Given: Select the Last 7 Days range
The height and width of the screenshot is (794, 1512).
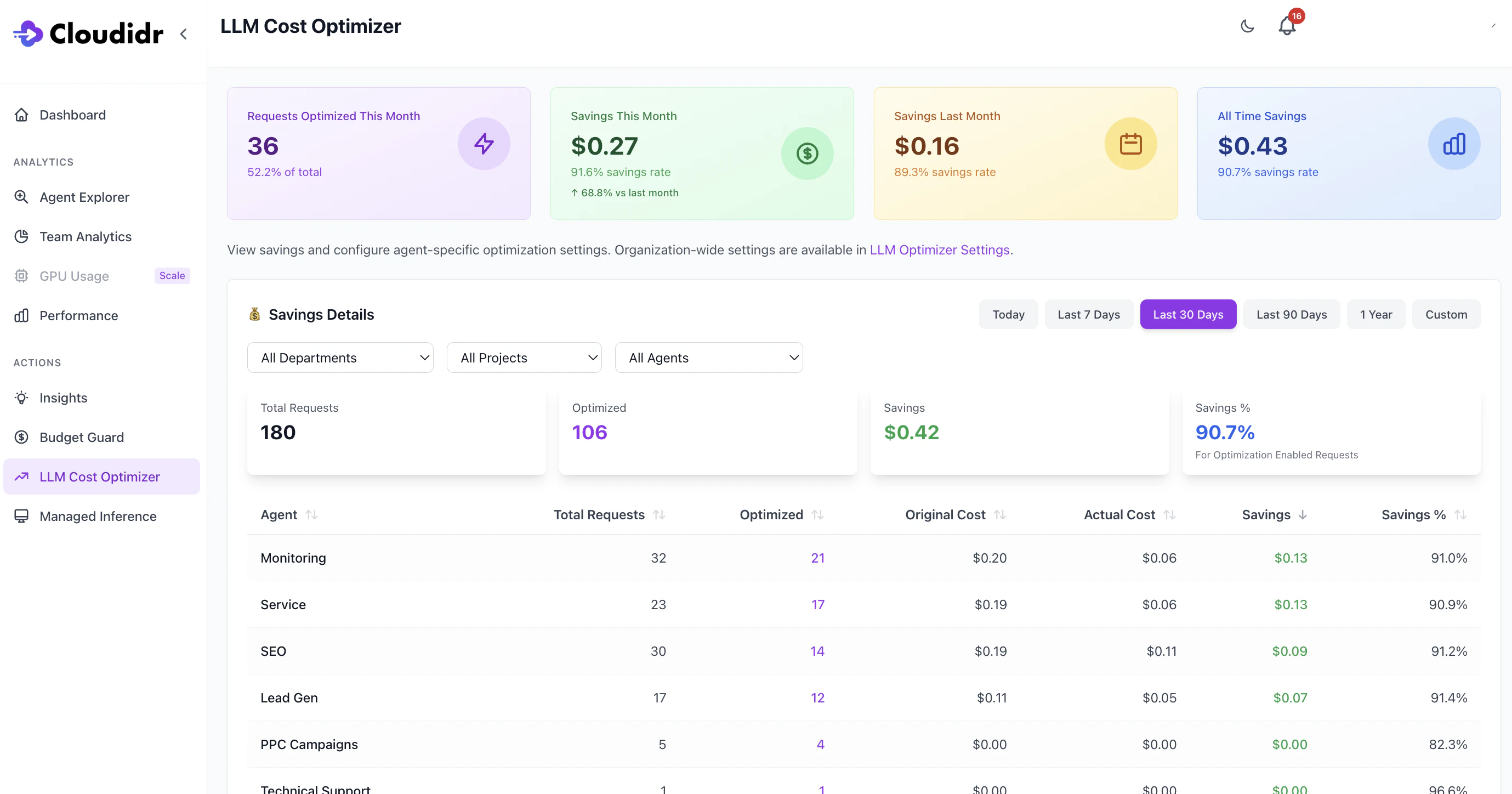Looking at the screenshot, I should click(1088, 315).
